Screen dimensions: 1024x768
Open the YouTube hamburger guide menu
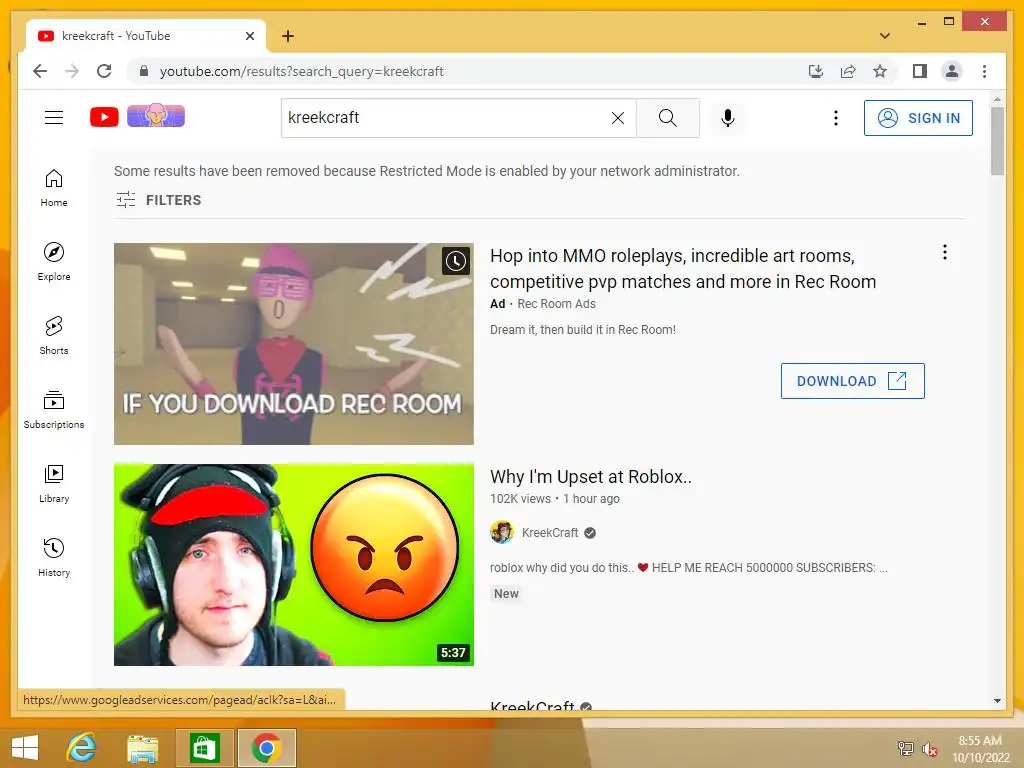[54, 118]
